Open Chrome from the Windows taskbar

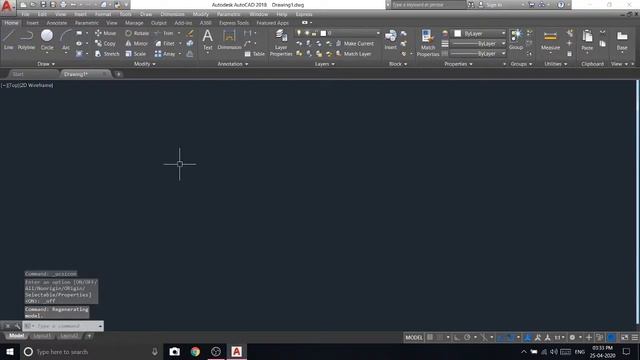click(x=195, y=351)
